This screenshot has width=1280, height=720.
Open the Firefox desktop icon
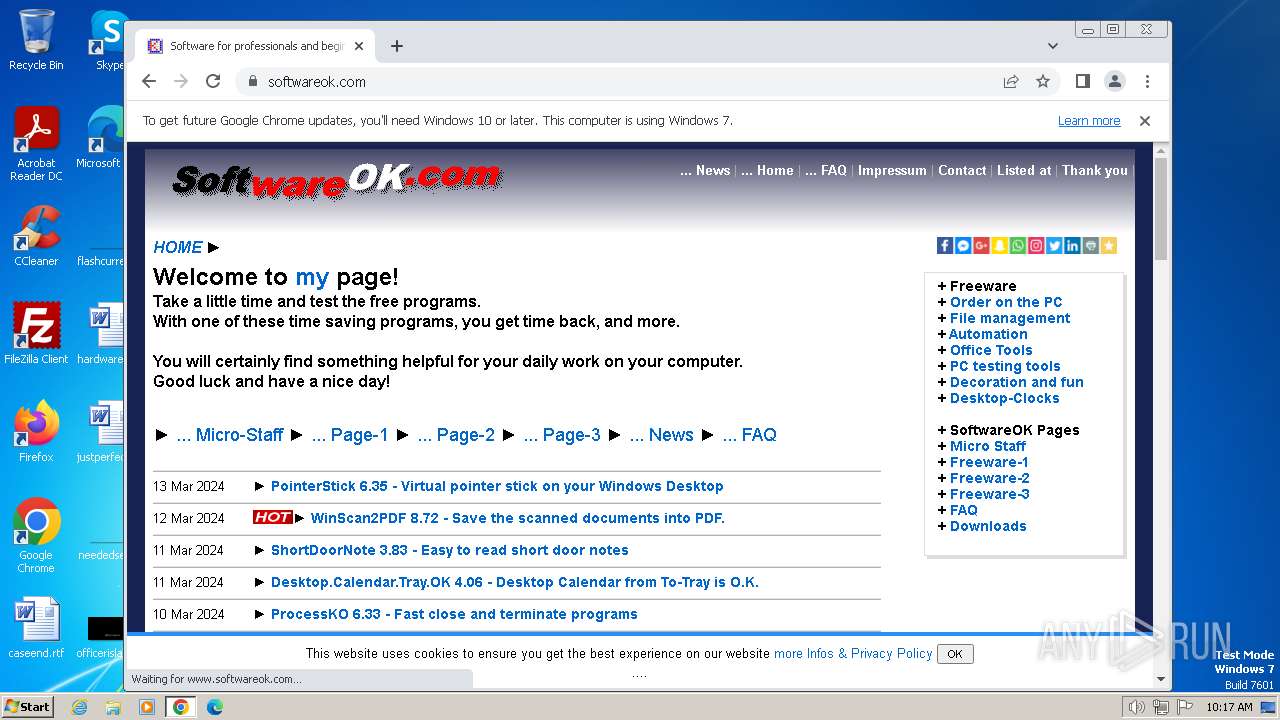click(36, 432)
